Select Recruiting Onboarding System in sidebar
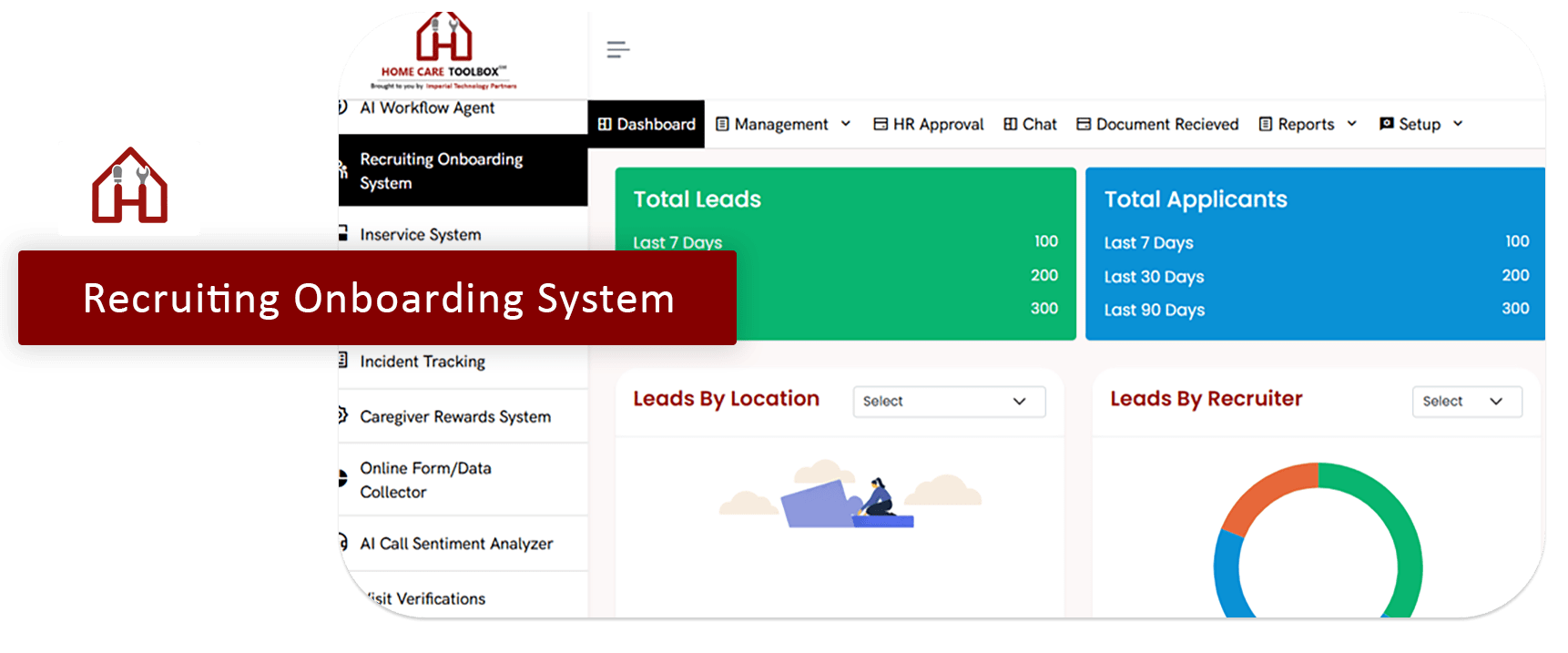Viewport: 1568px width, 653px height. pyautogui.click(x=442, y=171)
